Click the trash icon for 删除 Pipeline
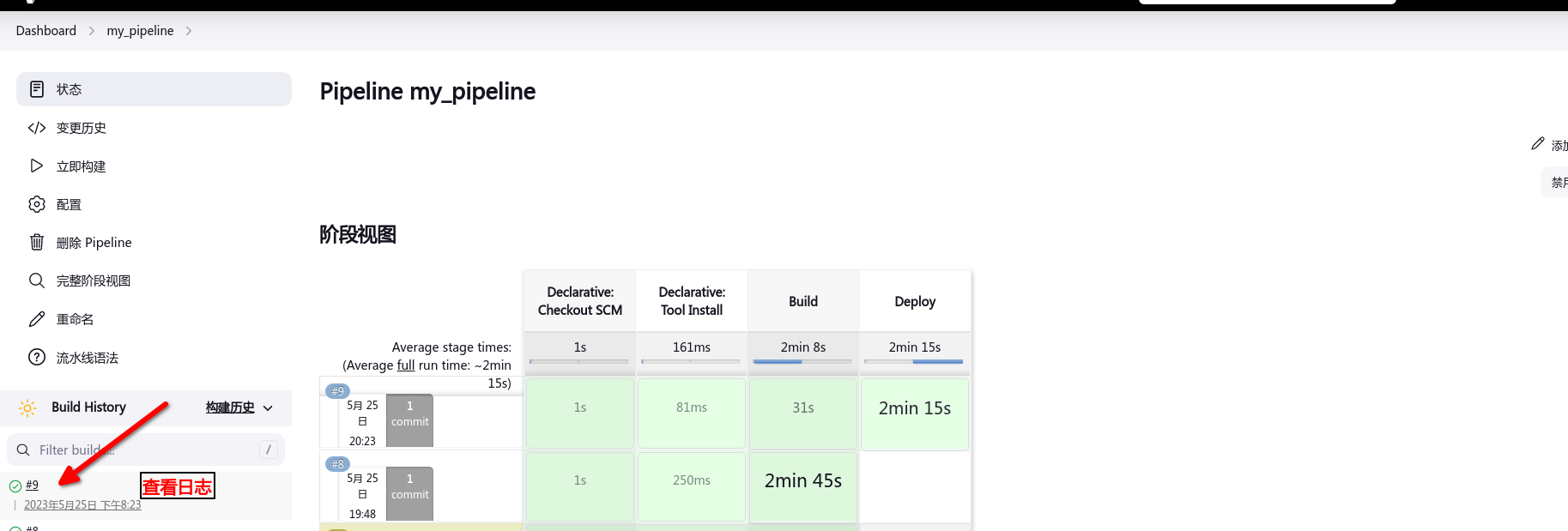Image resolution: width=1568 pixels, height=531 pixels. pos(37,242)
